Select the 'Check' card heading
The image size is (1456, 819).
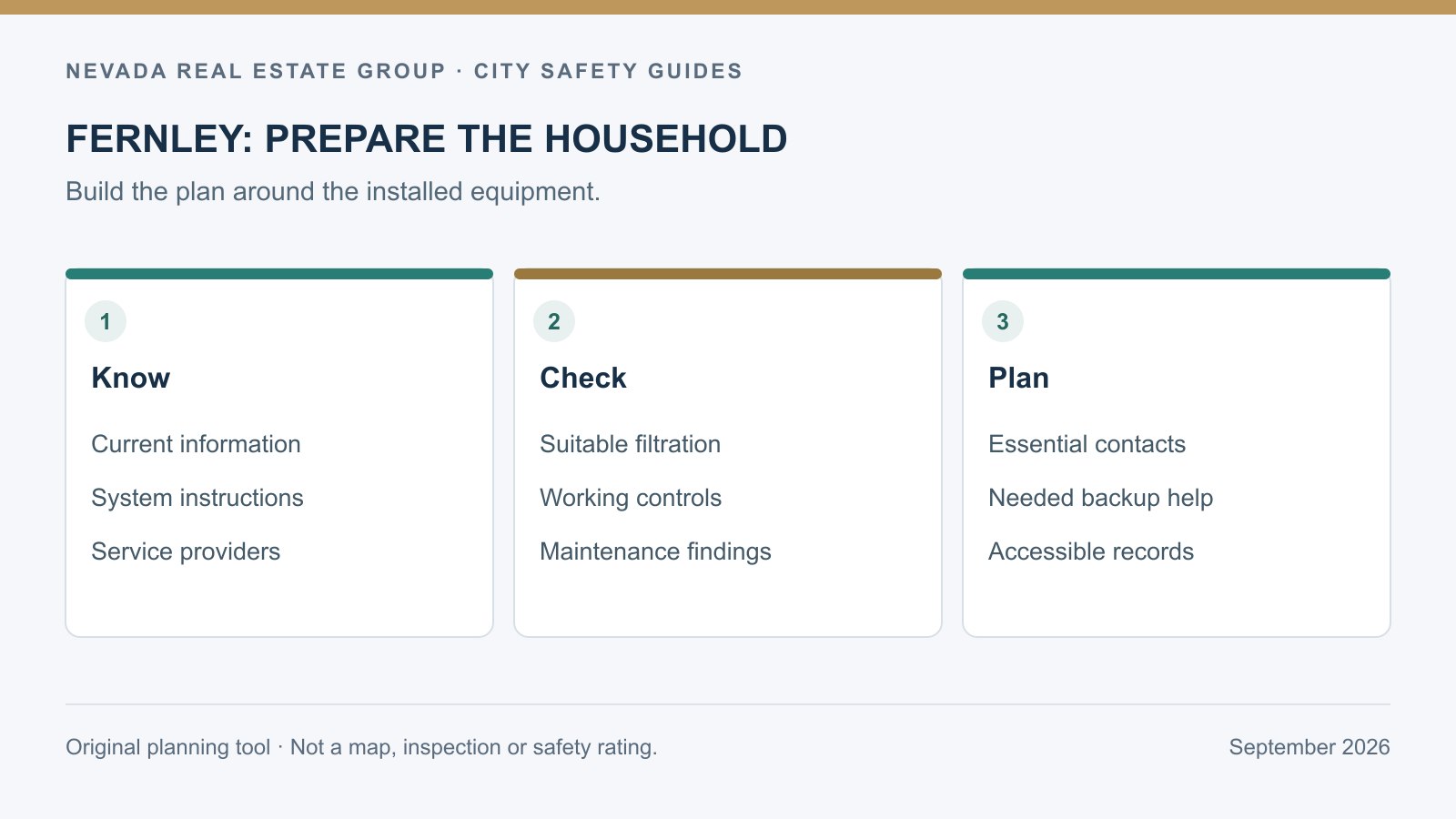click(583, 378)
